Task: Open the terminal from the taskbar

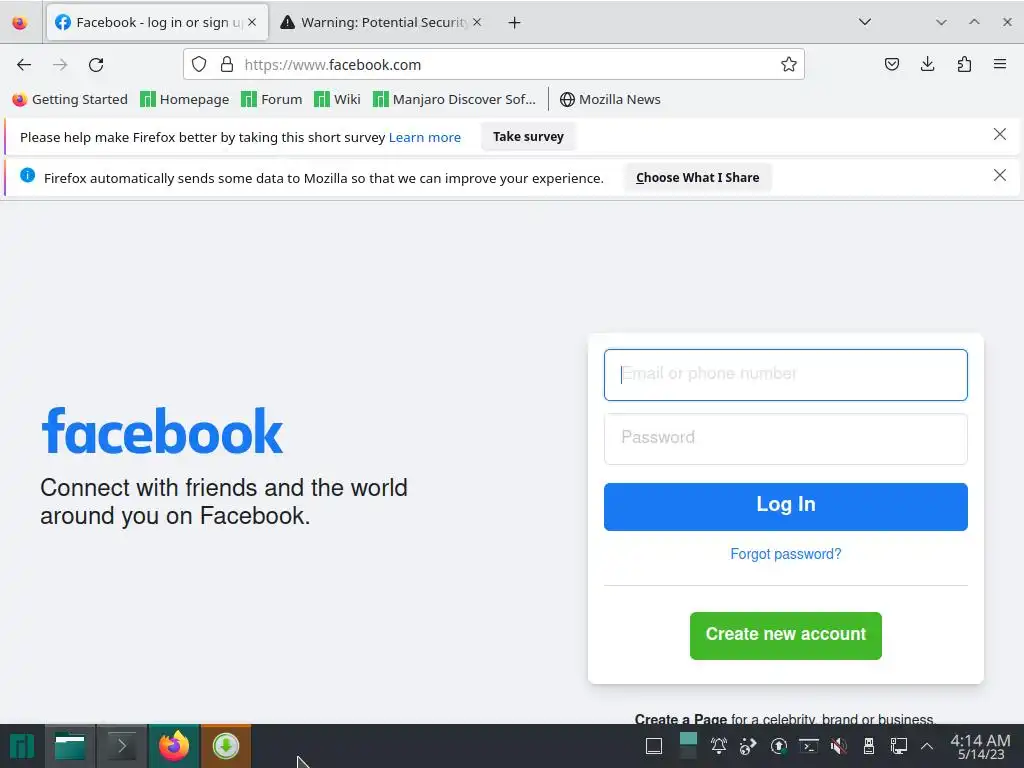Action: tap(121, 746)
